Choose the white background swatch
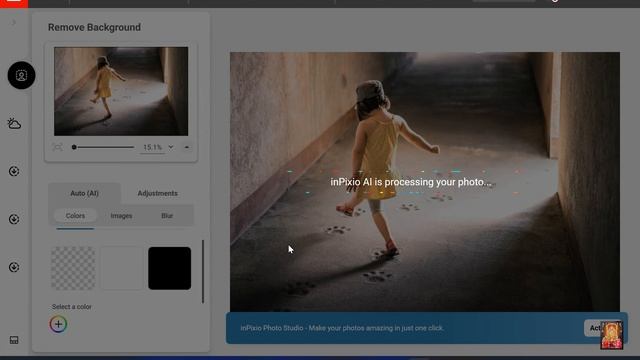Screen dimensions: 640x360 [x=122, y=268]
